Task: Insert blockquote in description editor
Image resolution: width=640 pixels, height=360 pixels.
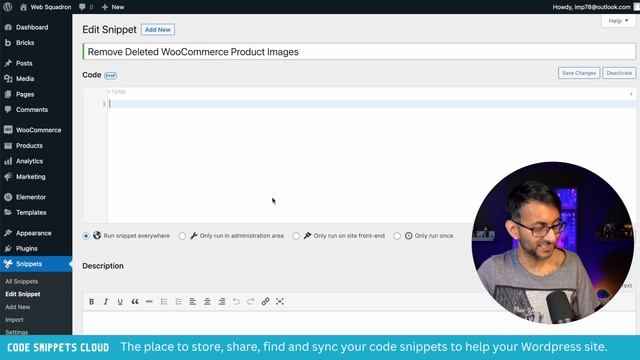Action: coord(135,302)
